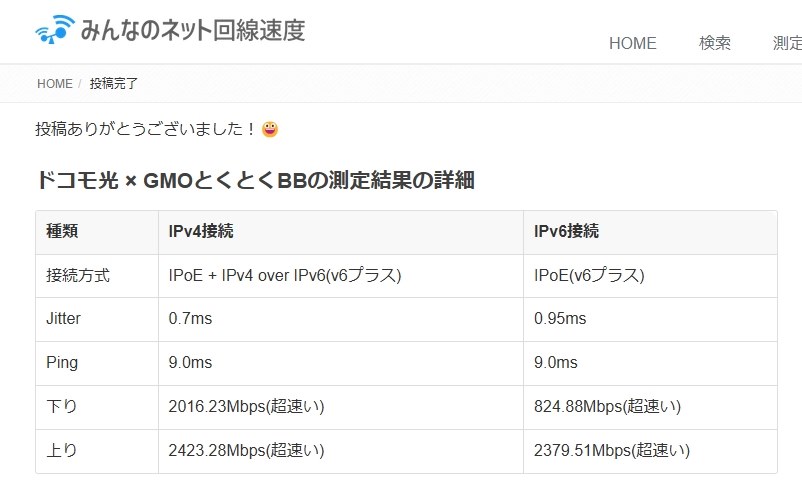Click the IPv6接続 column header

[650, 232]
